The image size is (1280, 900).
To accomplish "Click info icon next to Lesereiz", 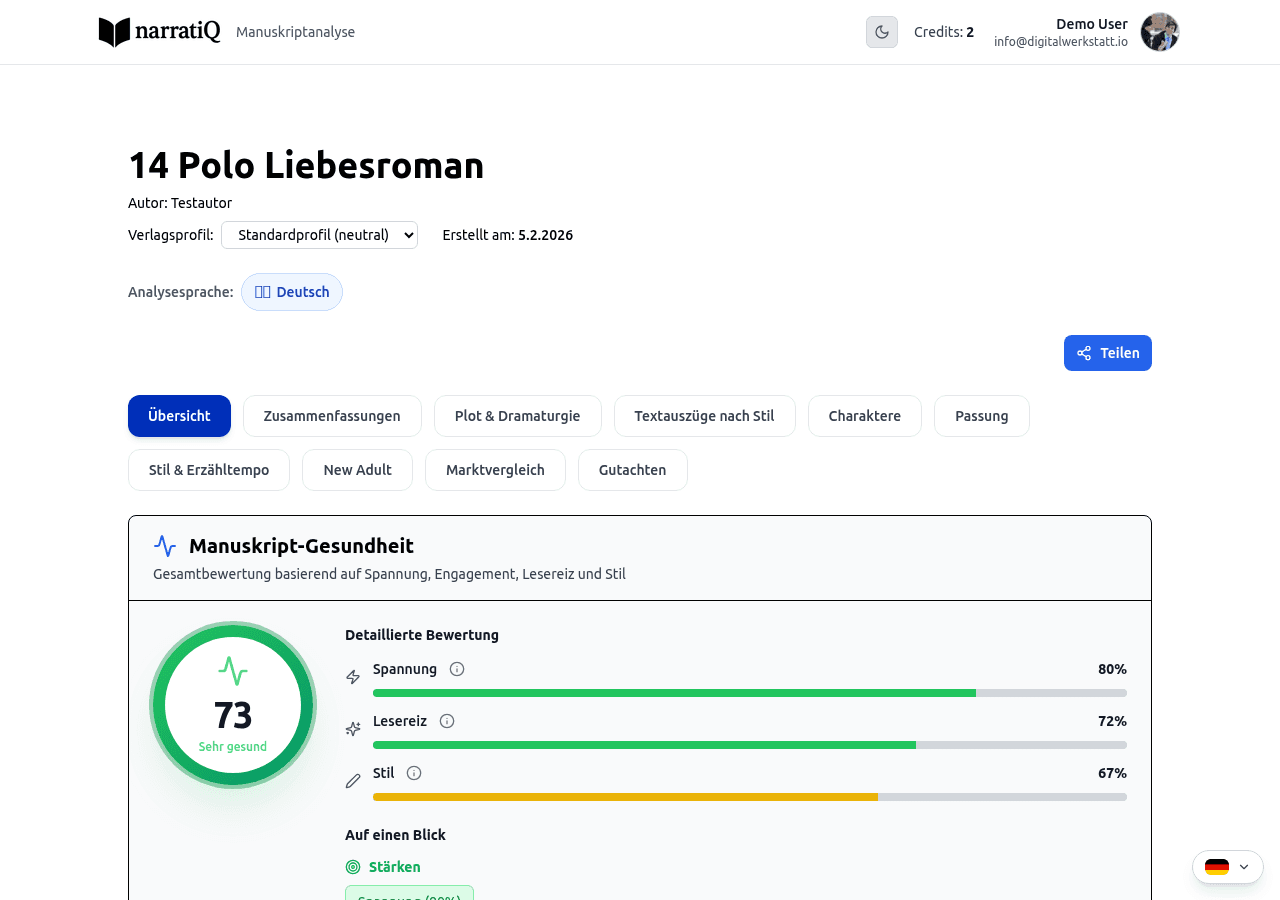I will point(447,721).
